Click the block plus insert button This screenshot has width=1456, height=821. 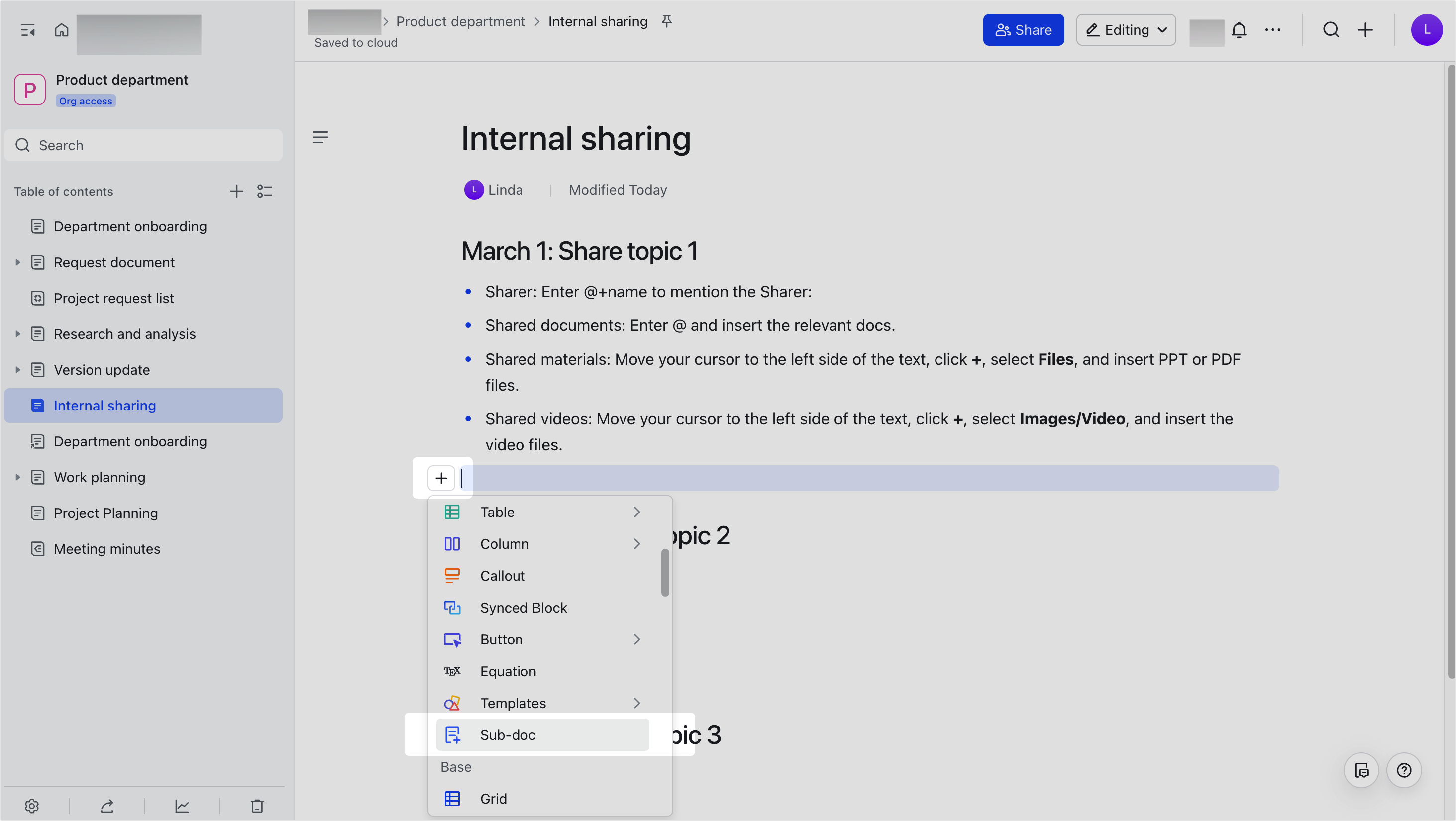441,478
